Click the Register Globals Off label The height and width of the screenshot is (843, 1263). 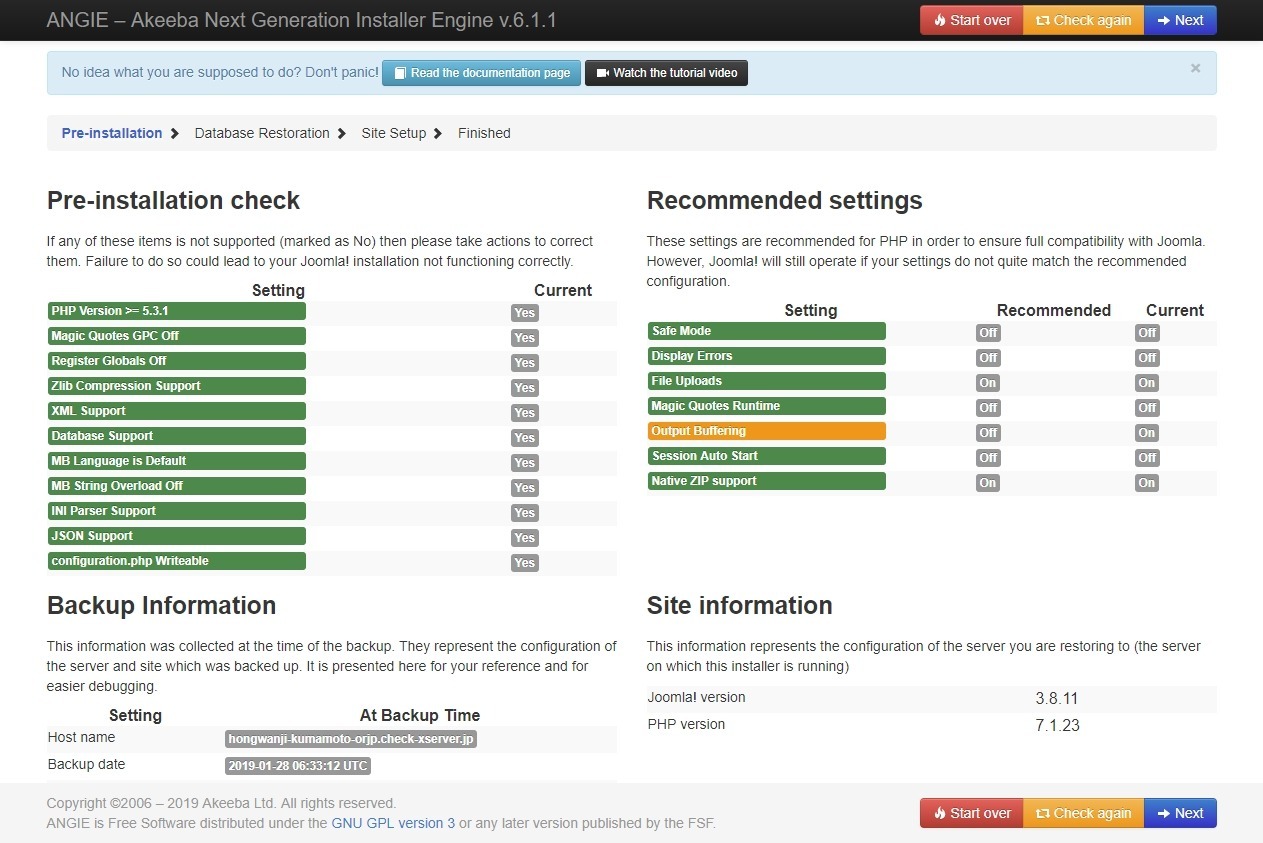(x=177, y=361)
